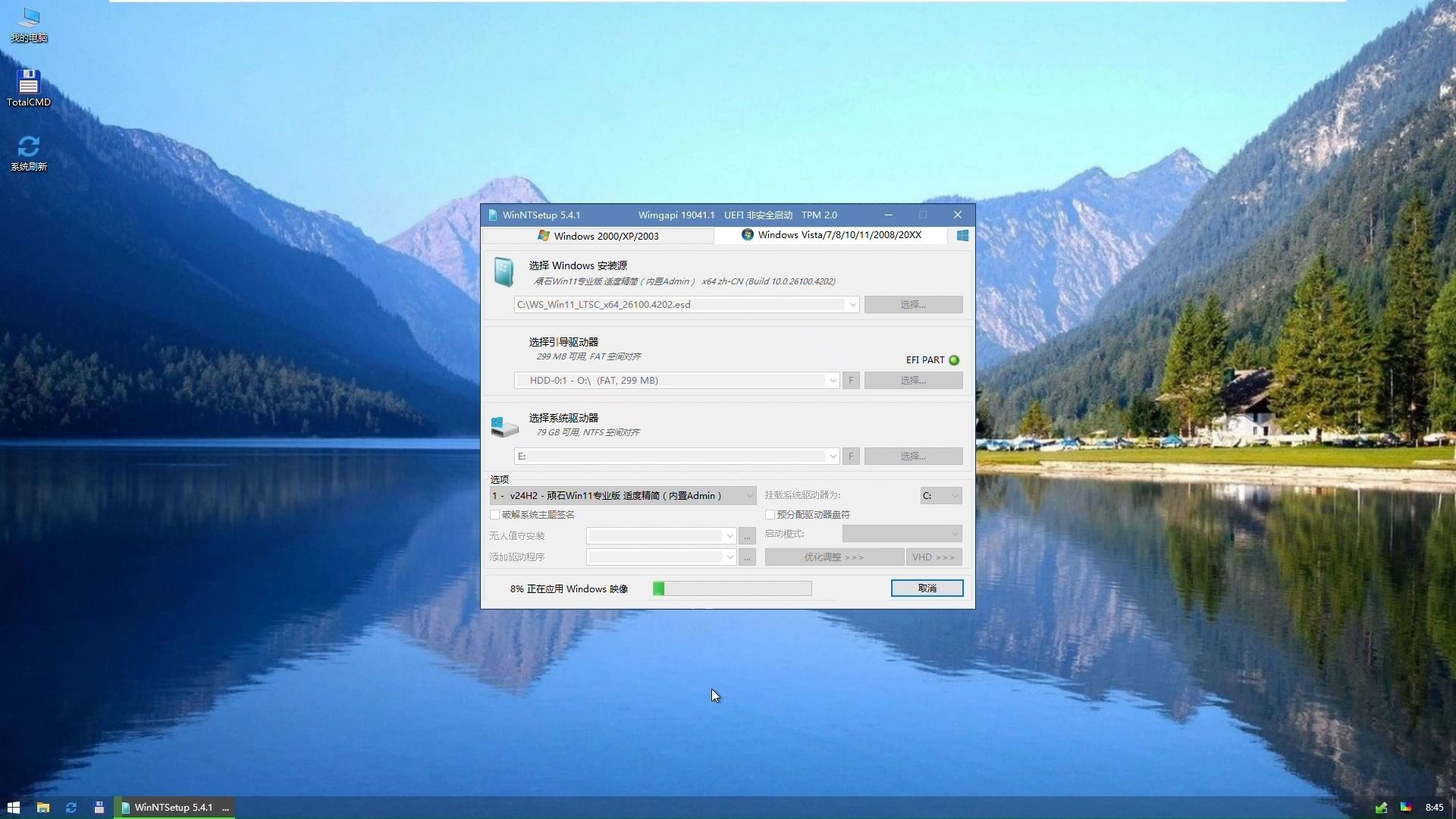Click the ... browse button for 无人值守安装
The image size is (1456, 819).
pos(747,536)
